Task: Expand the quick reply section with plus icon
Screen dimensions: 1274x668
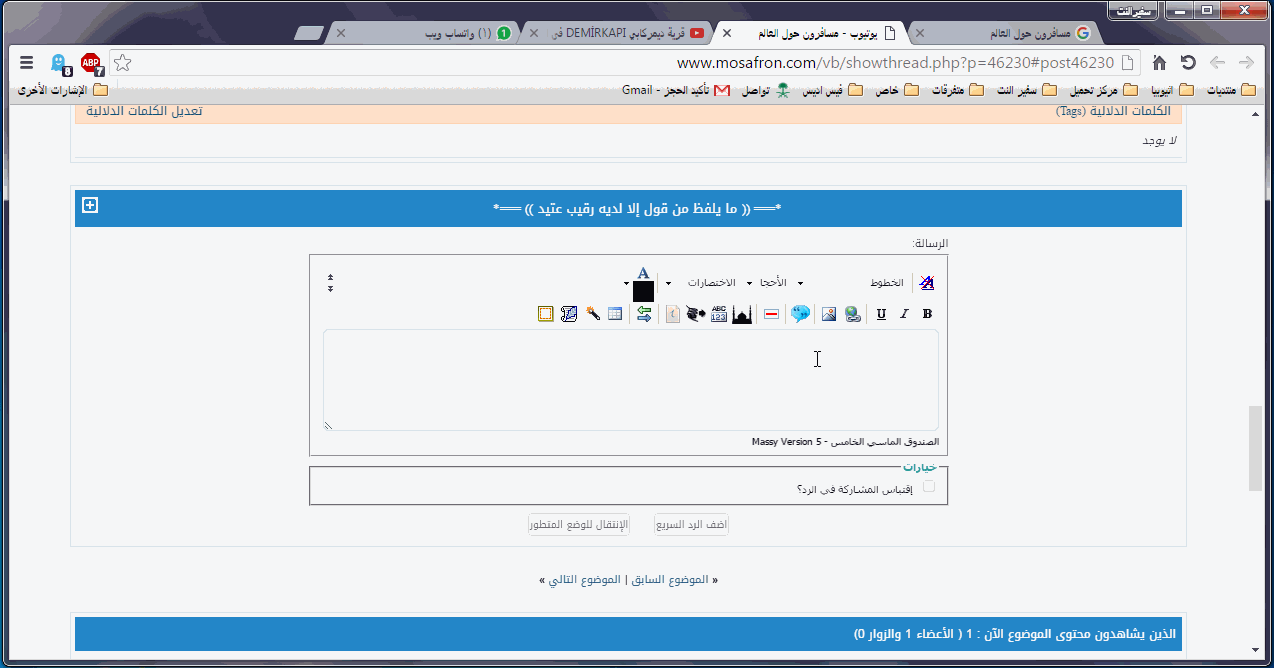Action: 90,205
